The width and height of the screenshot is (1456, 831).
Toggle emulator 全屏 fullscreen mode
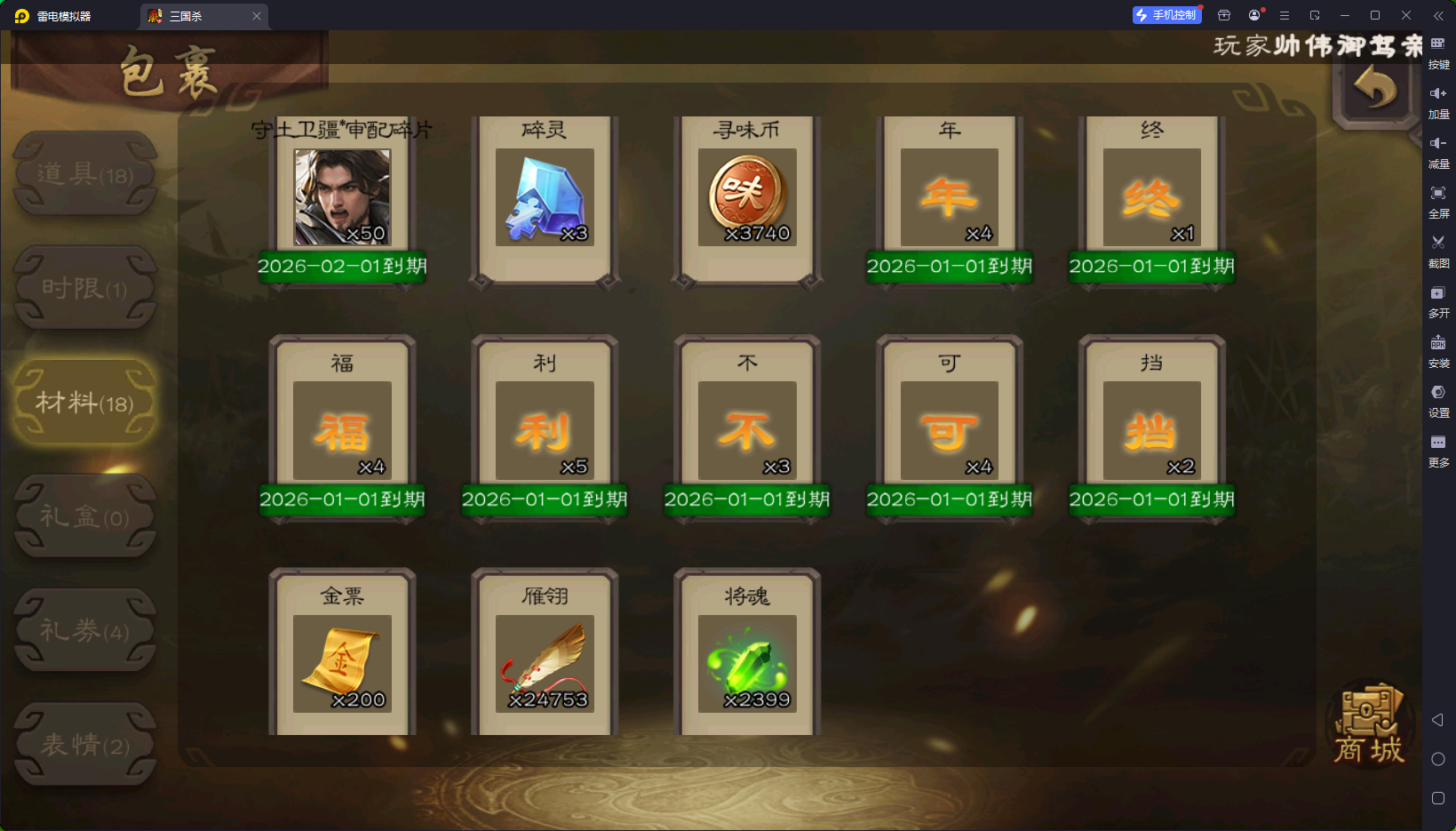click(1438, 202)
